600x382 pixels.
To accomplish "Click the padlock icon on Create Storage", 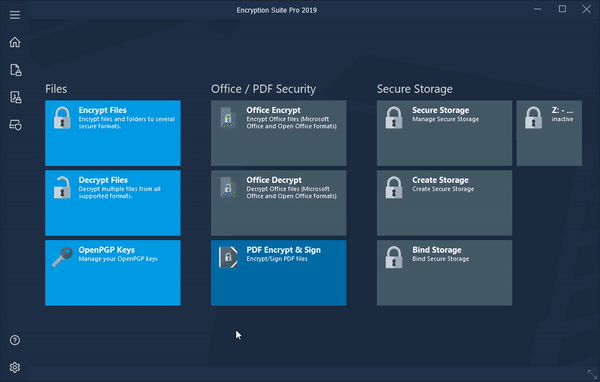I will pyautogui.click(x=394, y=188).
